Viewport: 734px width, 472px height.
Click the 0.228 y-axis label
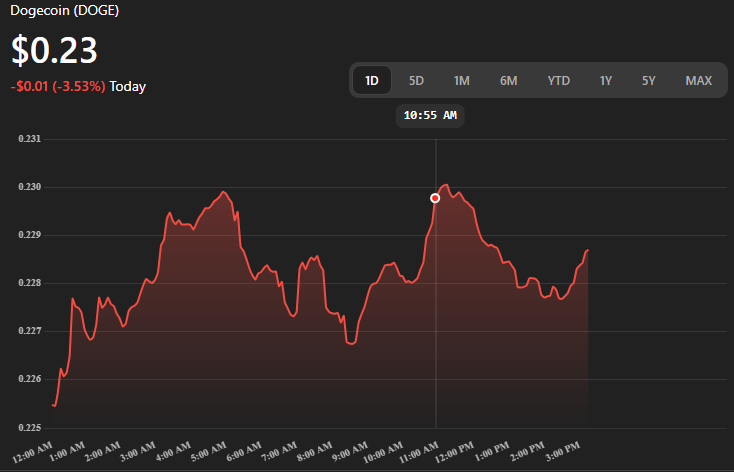pyautogui.click(x=29, y=283)
